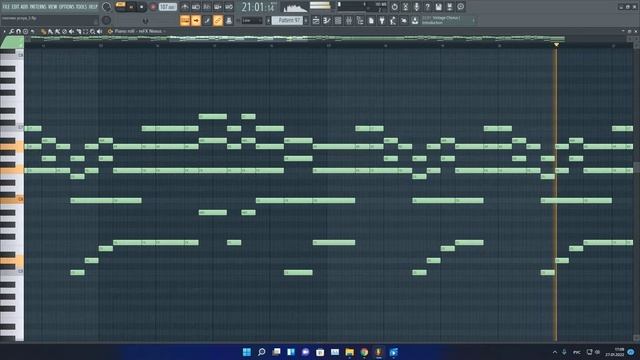Screen dimensions: 640x360
Task: Toggle note/clip grouping link
Action: [218, 20]
